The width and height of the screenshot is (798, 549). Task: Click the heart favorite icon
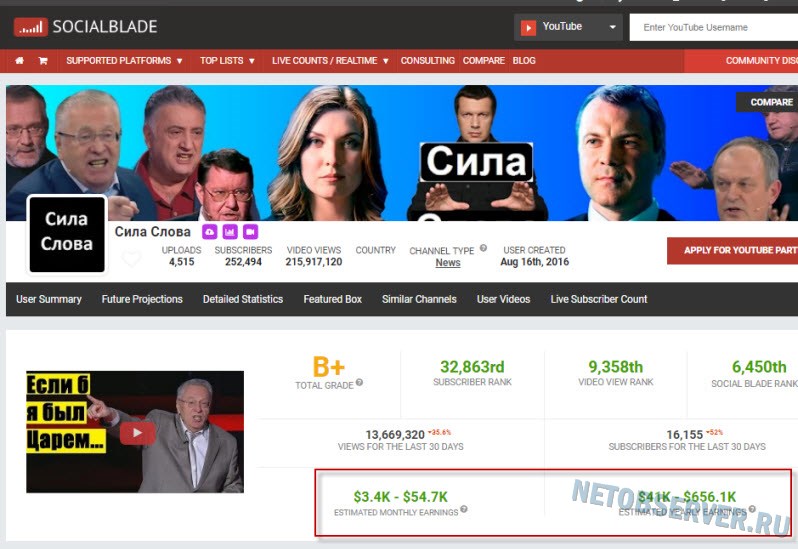pyautogui.click(x=131, y=259)
